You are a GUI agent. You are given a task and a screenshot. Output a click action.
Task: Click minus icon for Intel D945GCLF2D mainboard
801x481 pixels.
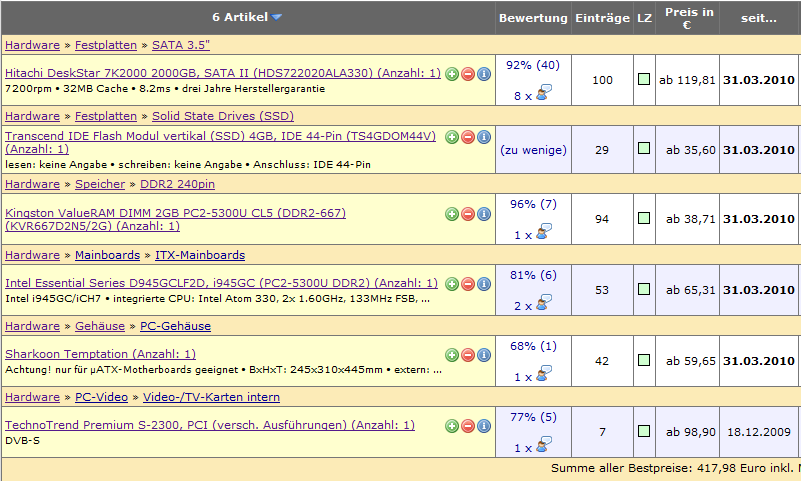(468, 284)
